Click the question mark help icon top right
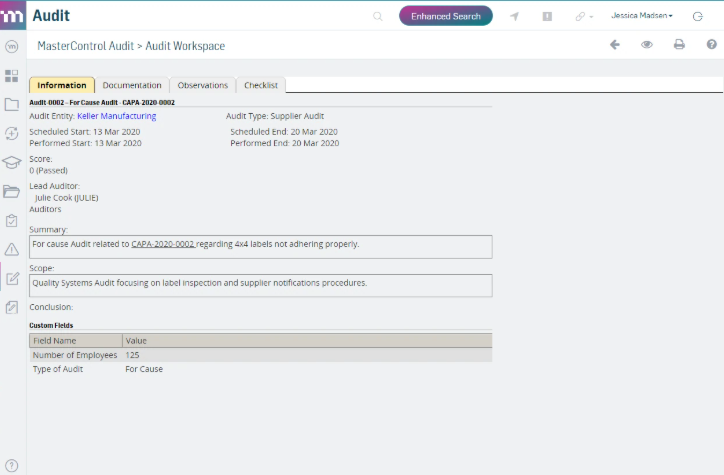 [x=712, y=44]
